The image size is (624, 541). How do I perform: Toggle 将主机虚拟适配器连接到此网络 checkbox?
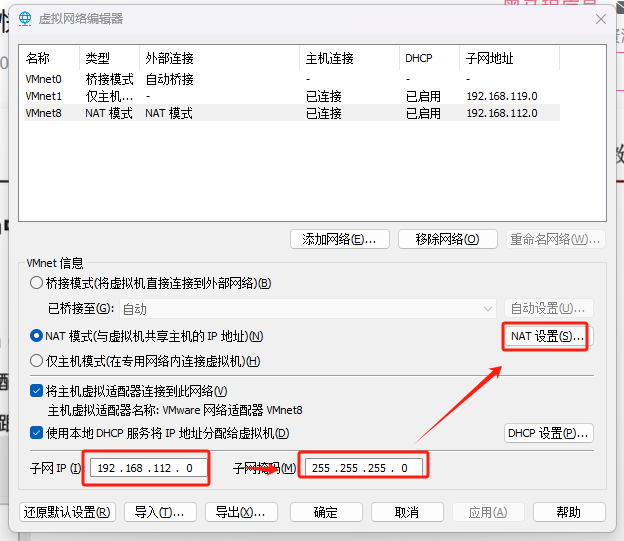tap(36, 391)
